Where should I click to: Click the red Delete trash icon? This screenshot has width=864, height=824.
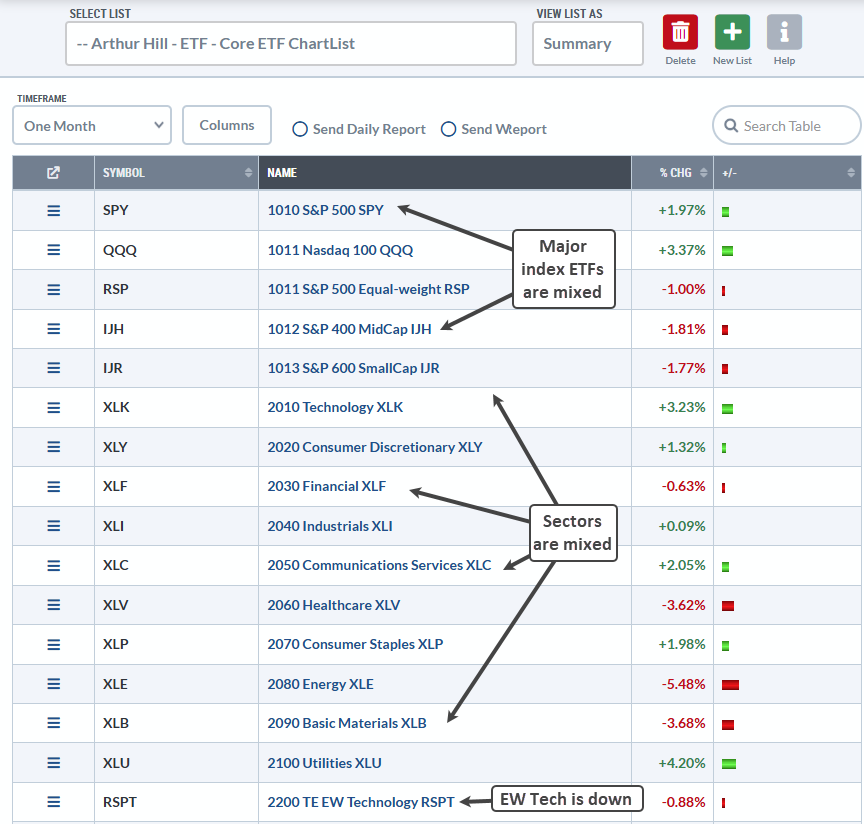[680, 32]
